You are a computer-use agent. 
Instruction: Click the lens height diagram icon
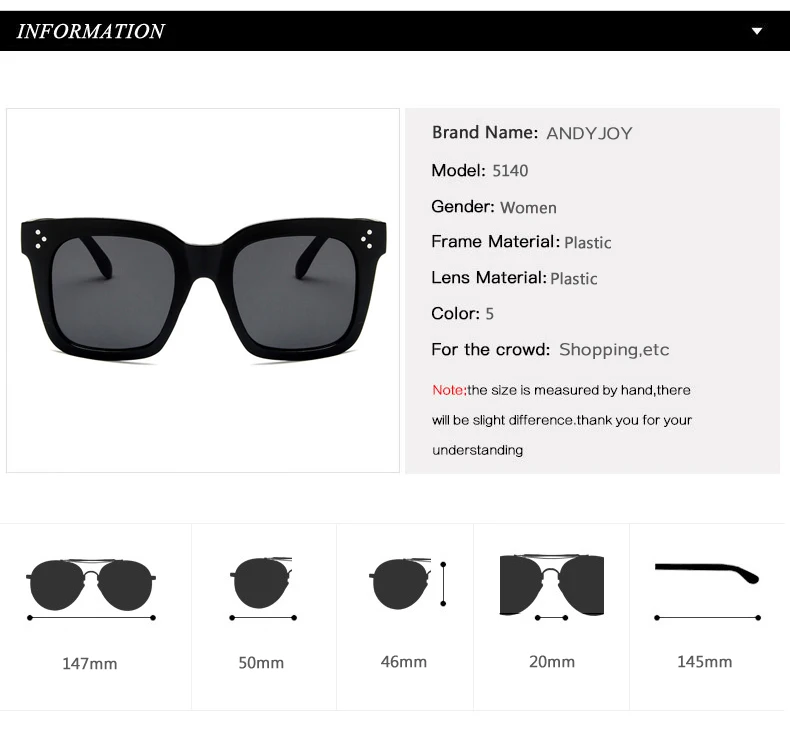408,583
